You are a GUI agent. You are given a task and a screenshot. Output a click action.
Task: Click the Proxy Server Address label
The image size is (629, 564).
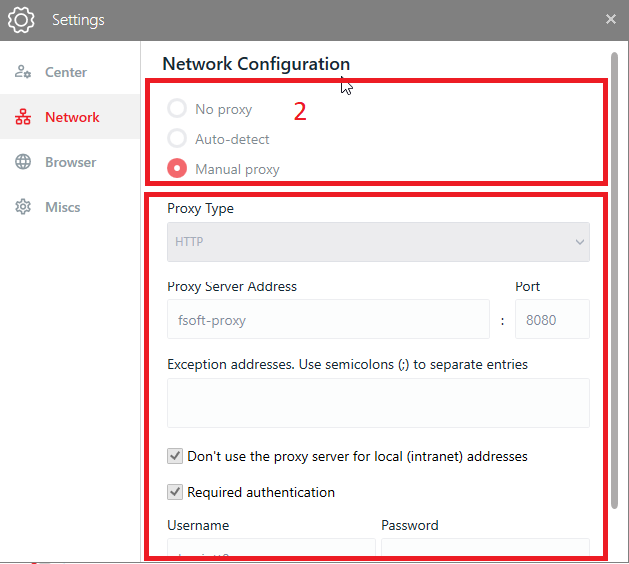pos(232,286)
